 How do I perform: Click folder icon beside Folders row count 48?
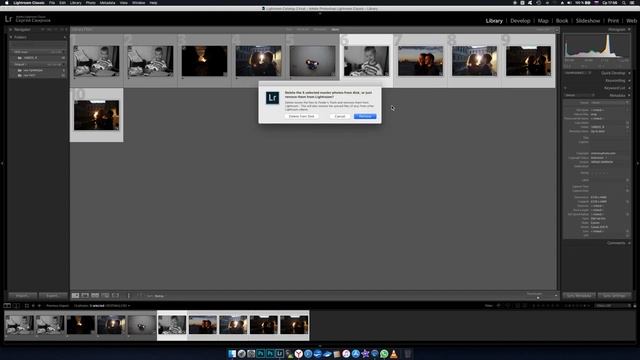[x=20, y=58]
